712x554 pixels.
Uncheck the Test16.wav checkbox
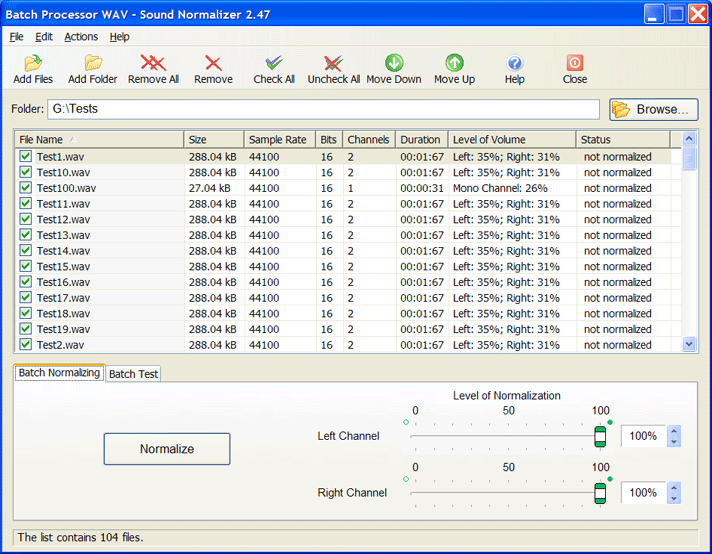(x=25, y=282)
